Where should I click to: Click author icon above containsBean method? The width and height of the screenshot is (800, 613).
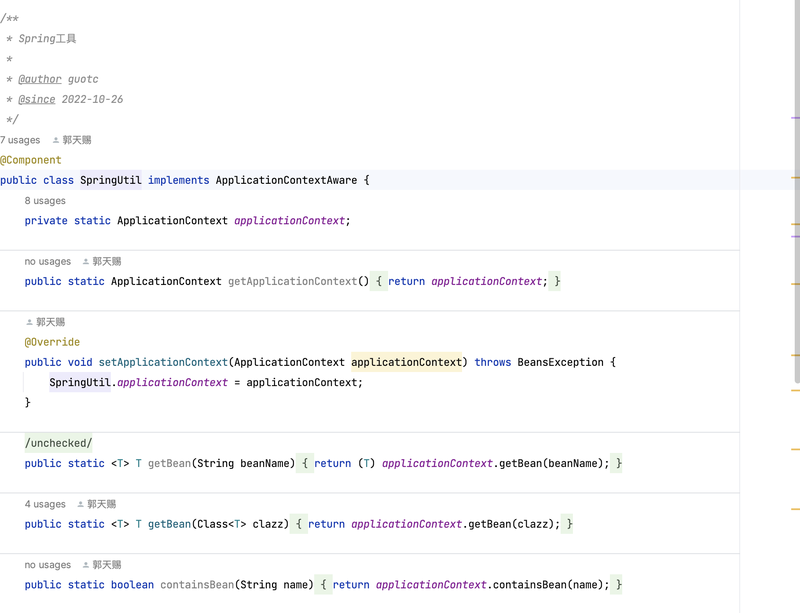pyautogui.click(x=86, y=565)
